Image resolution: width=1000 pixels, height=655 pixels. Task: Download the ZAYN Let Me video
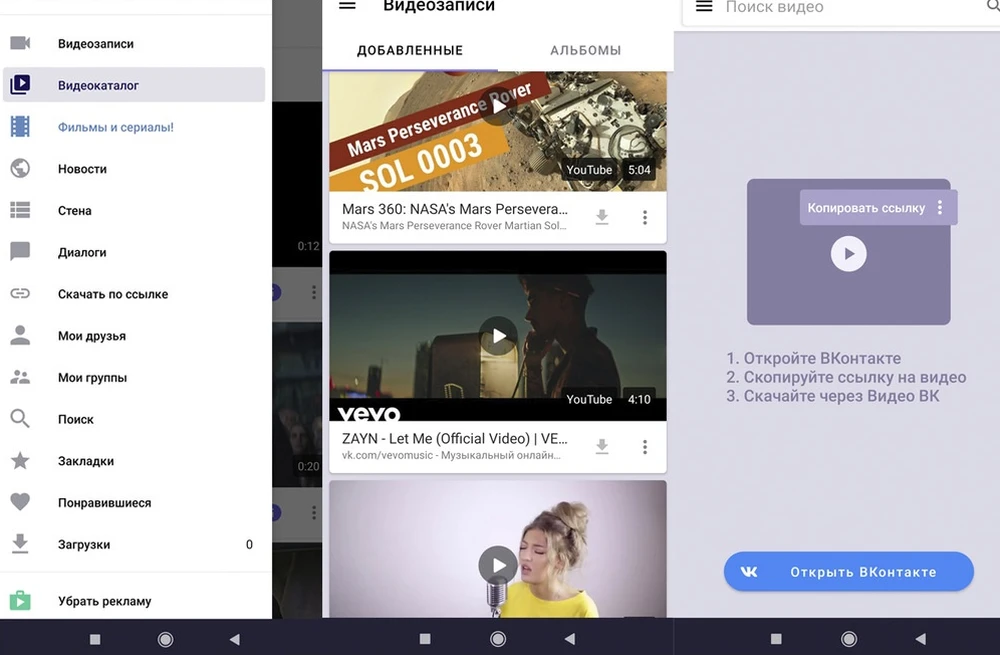[x=602, y=446]
